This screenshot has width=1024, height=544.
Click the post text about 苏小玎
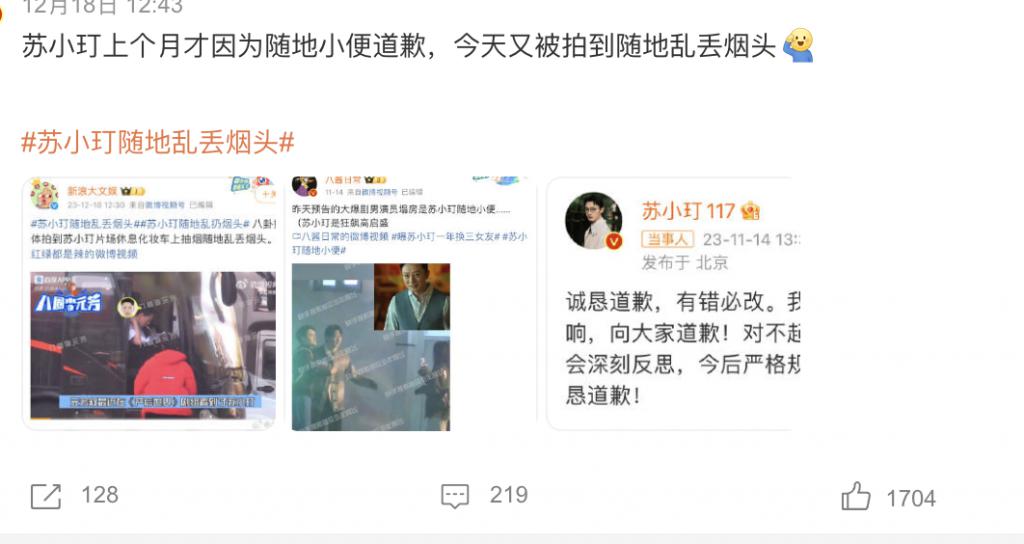(398, 46)
